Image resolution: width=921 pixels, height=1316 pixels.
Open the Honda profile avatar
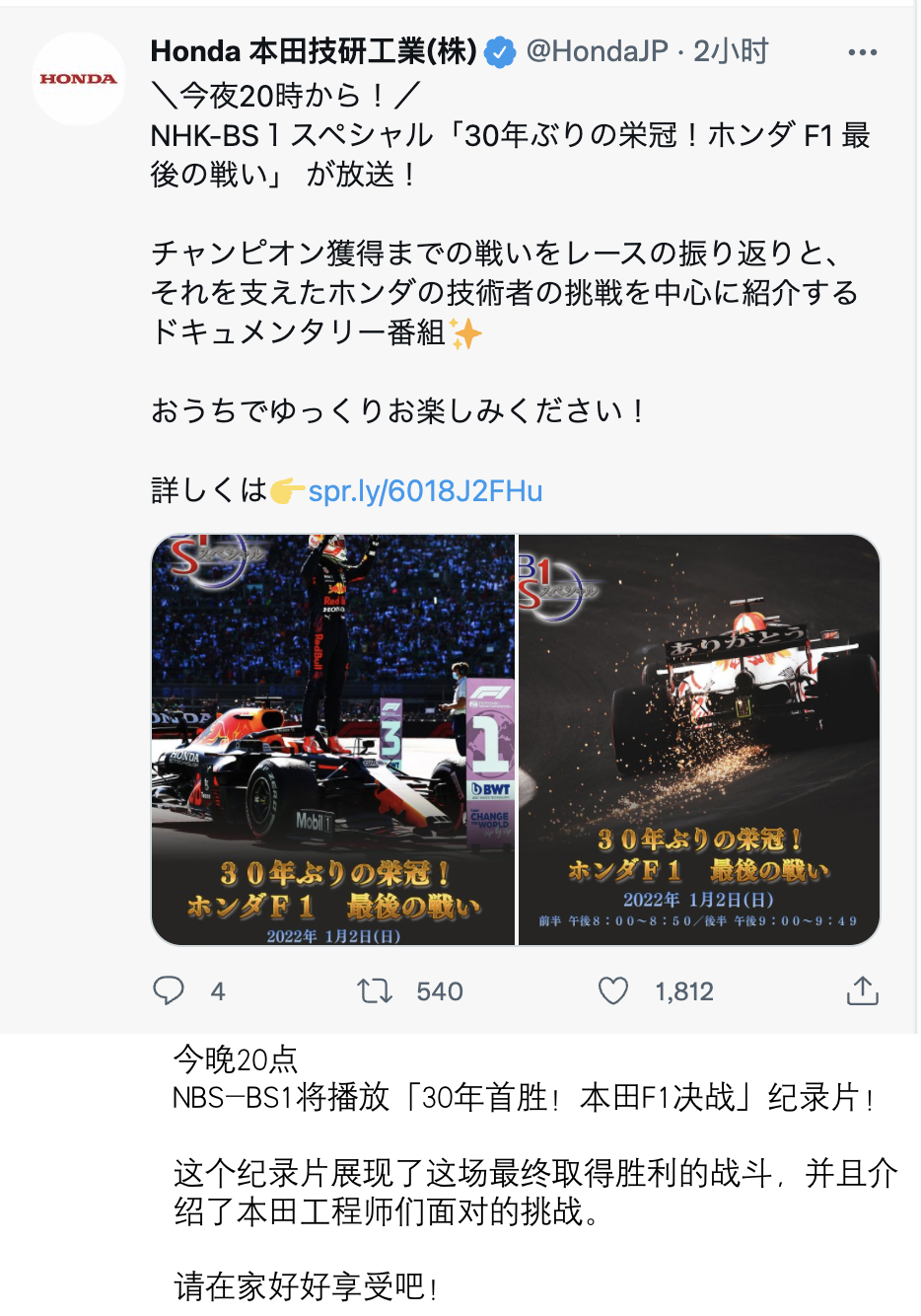78,79
